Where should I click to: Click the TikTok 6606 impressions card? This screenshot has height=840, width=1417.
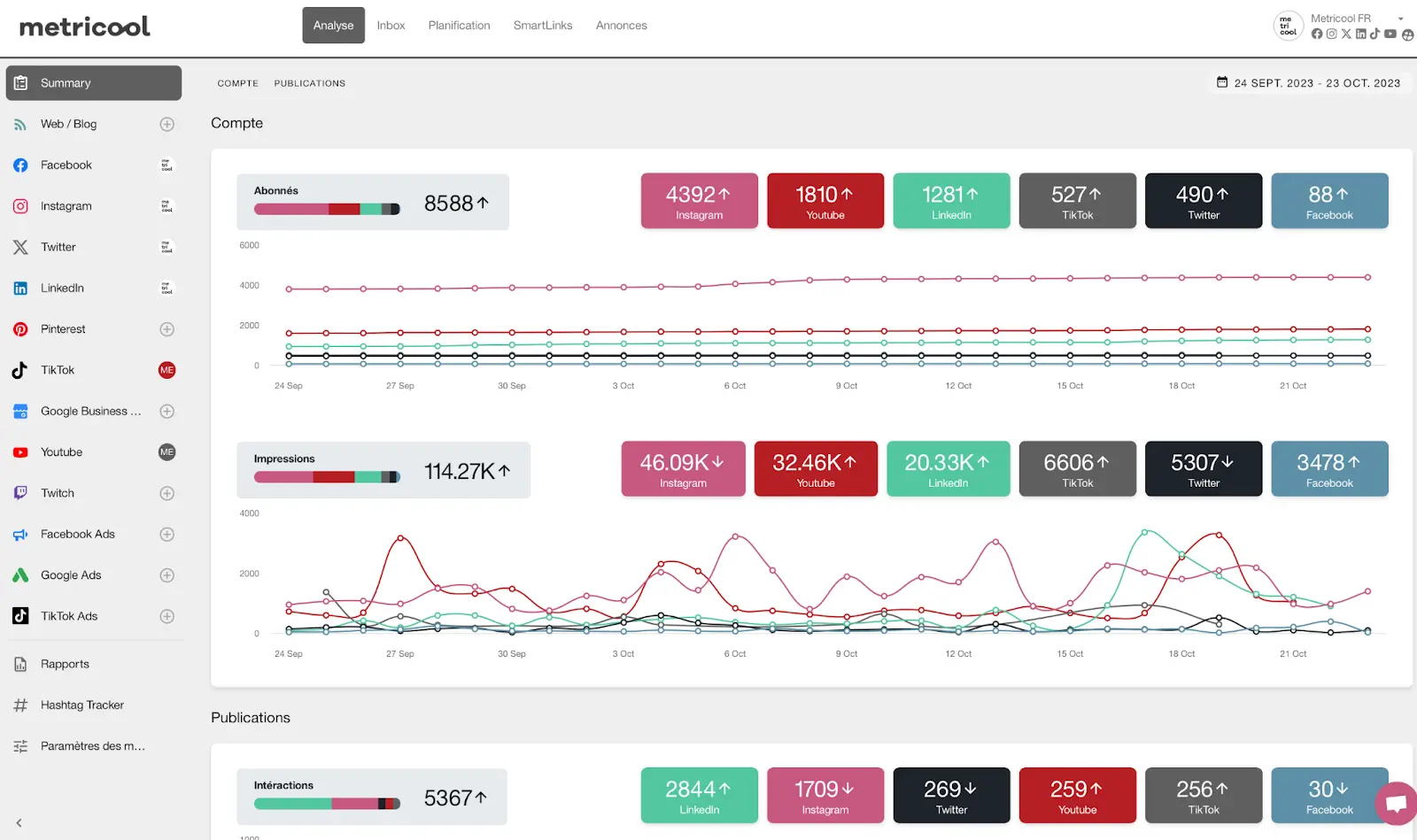(1078, 469)
